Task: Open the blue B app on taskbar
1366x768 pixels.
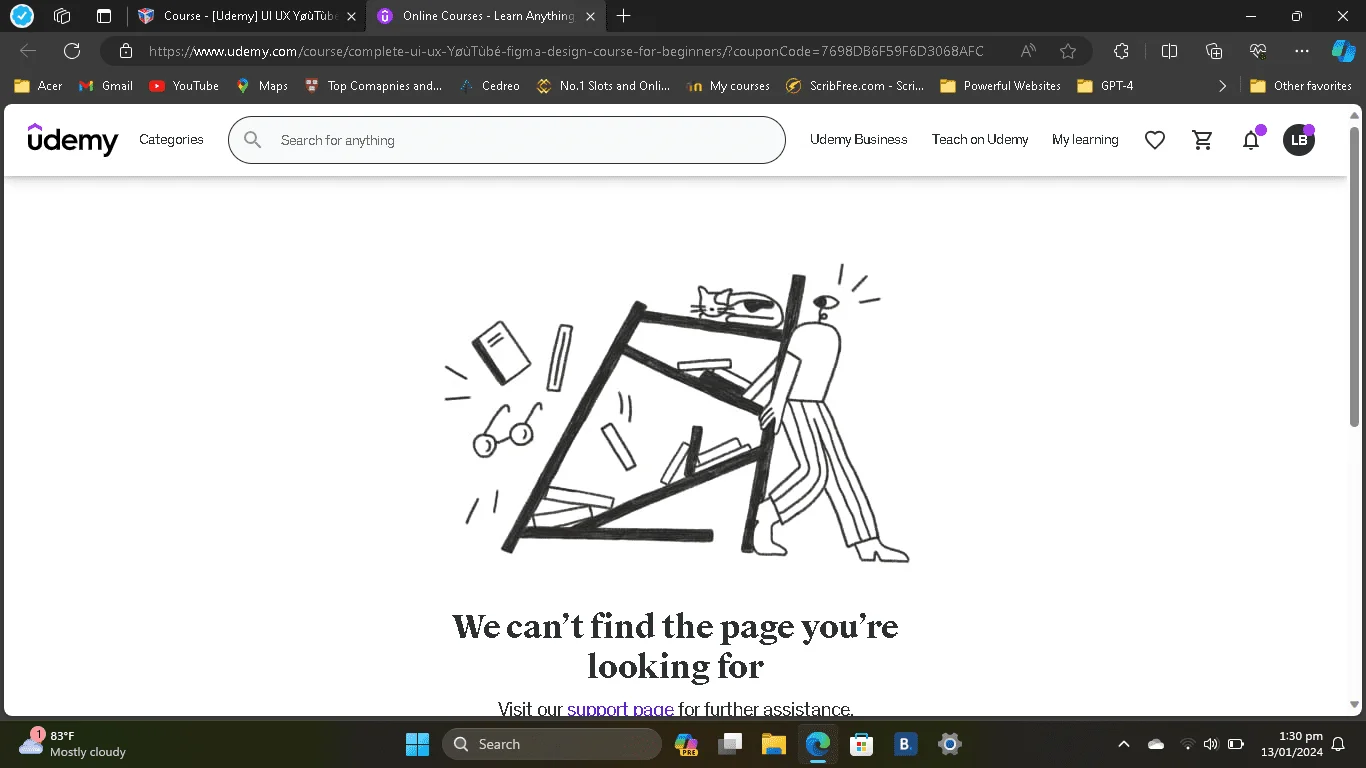Action: coord(905,744)
